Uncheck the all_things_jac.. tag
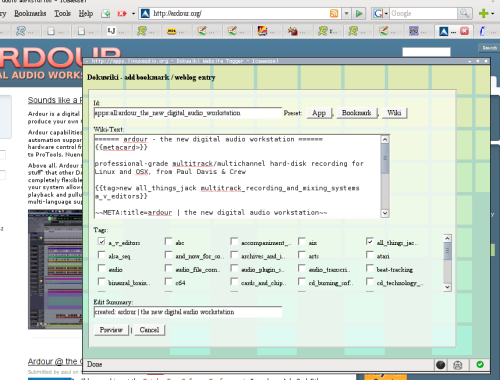 point(370,241)
